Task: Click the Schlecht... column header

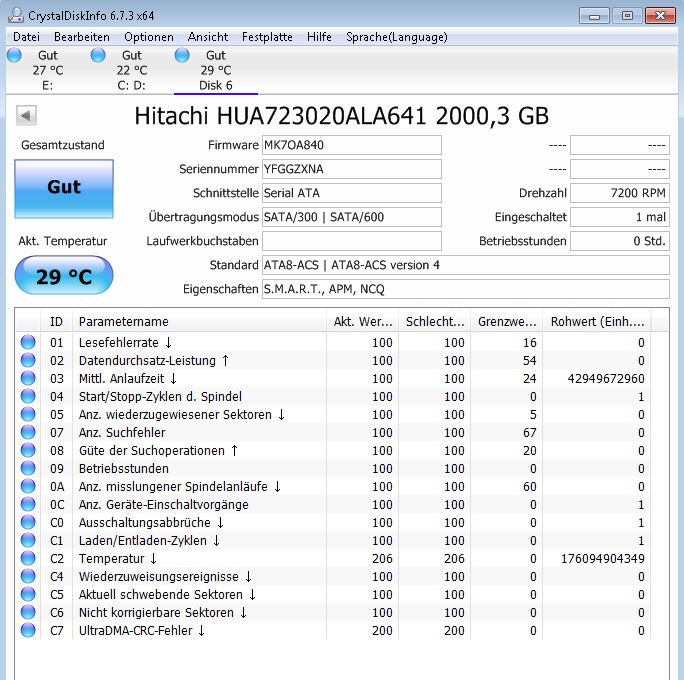Action: [x=434, y=321]
